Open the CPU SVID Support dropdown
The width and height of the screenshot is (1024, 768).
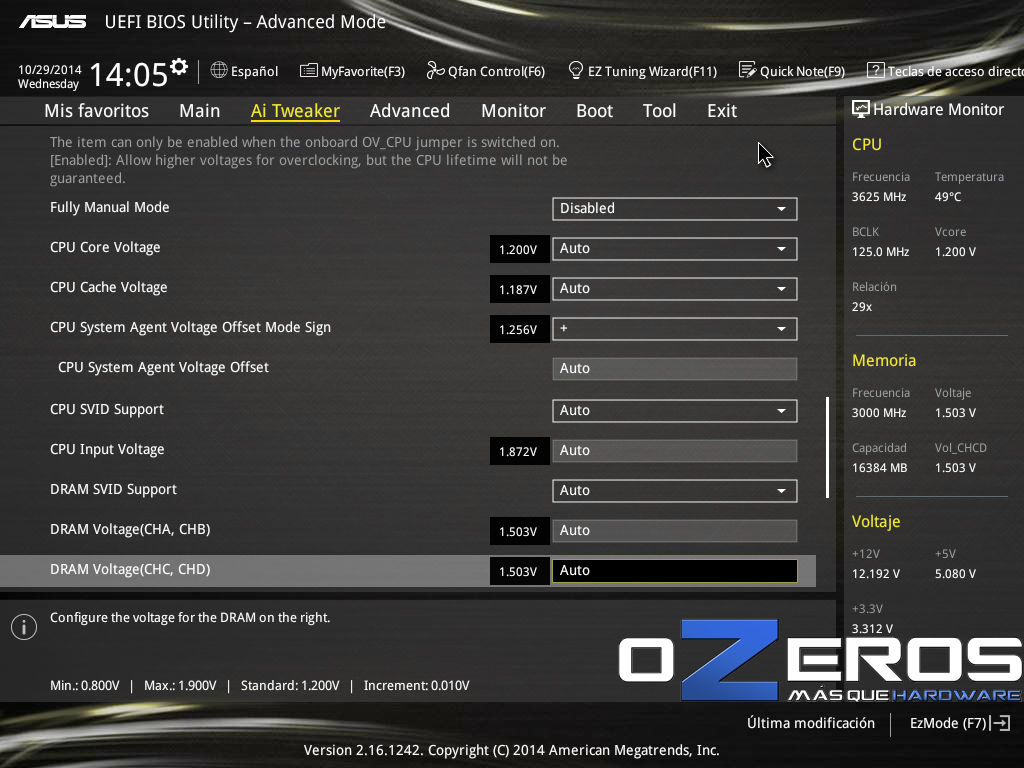coord(675,411)
